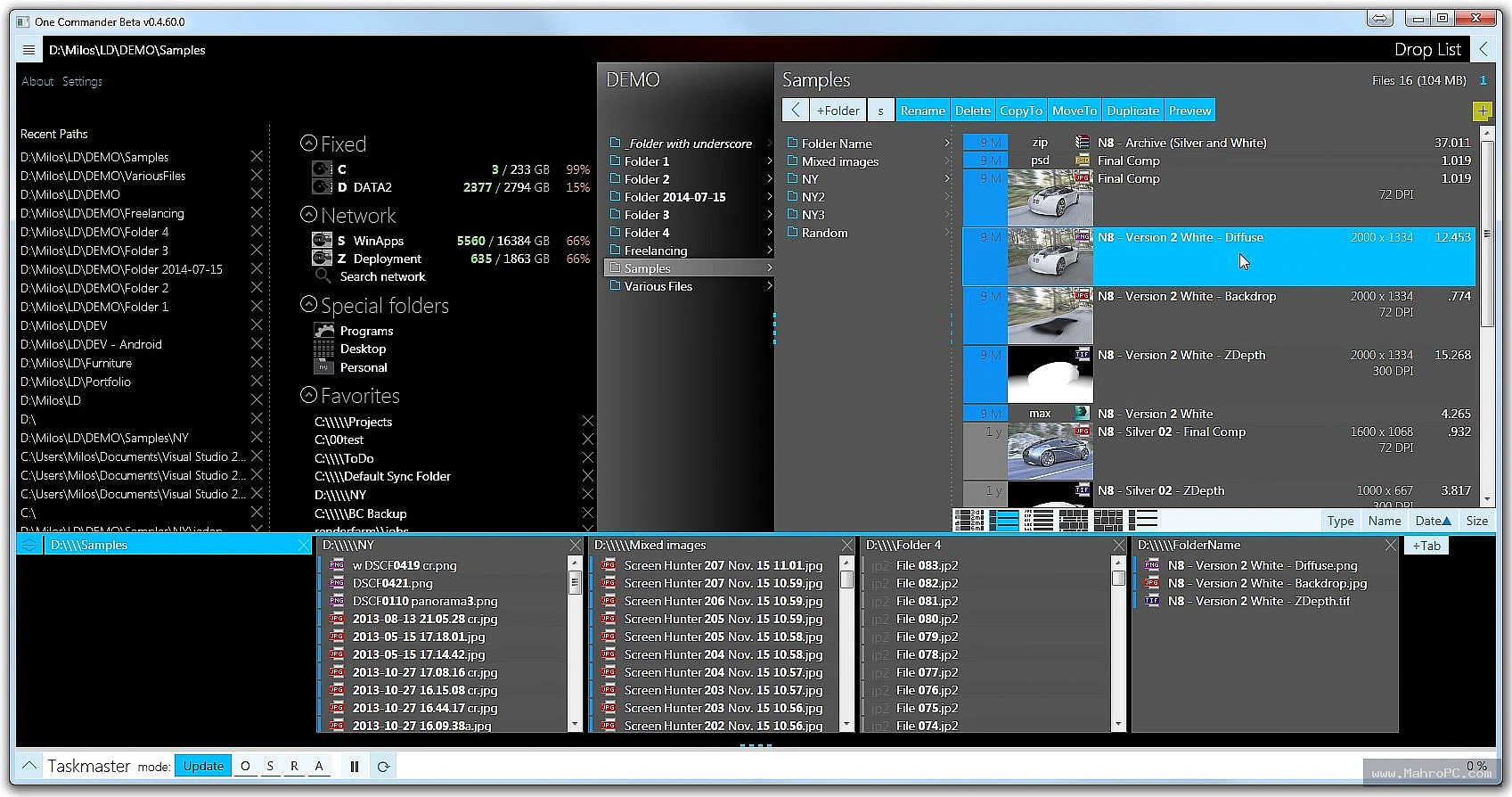Click the Taskmaster refresh icon
The height and width of the screenshot is (797, 1512).
click(x=383, y=766)
